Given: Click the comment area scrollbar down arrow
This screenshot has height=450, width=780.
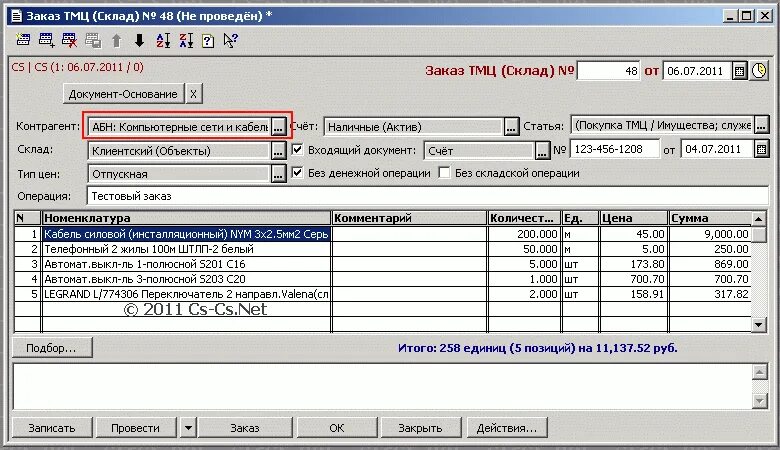Looking at the screenshot, I should pos(759,401).
